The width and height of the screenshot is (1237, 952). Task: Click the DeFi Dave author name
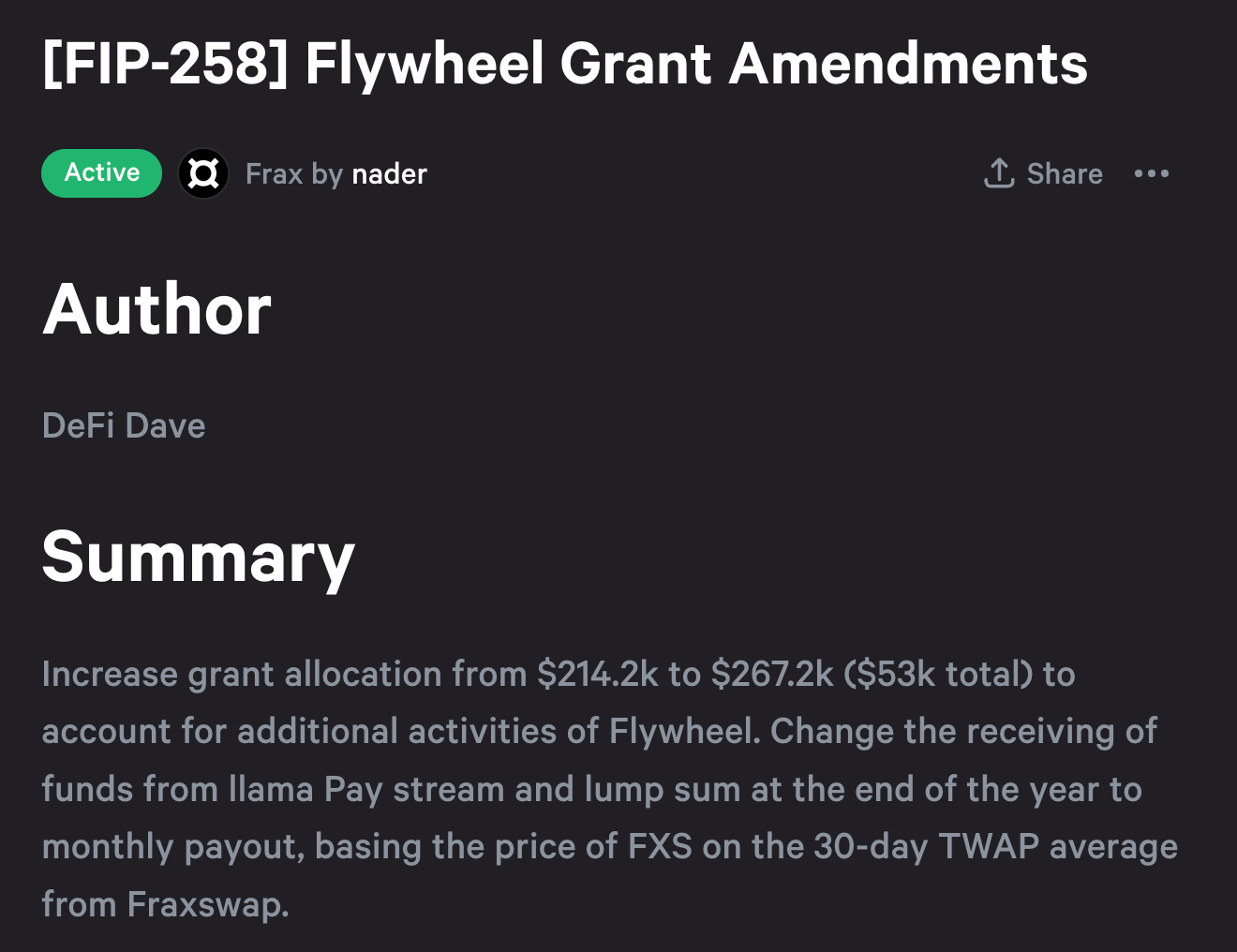(124, 426)
